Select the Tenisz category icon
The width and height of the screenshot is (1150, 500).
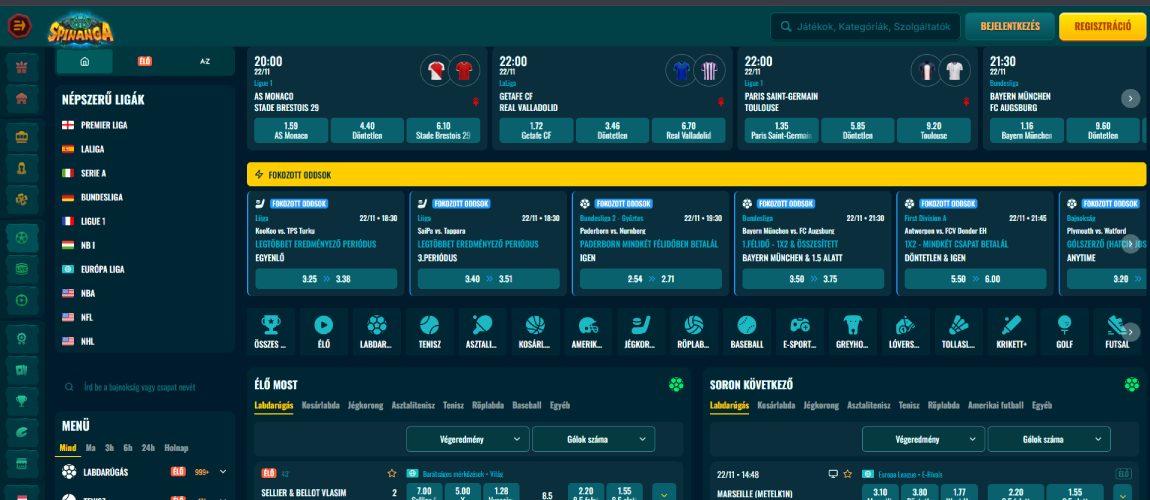click(x=429, y=331)
